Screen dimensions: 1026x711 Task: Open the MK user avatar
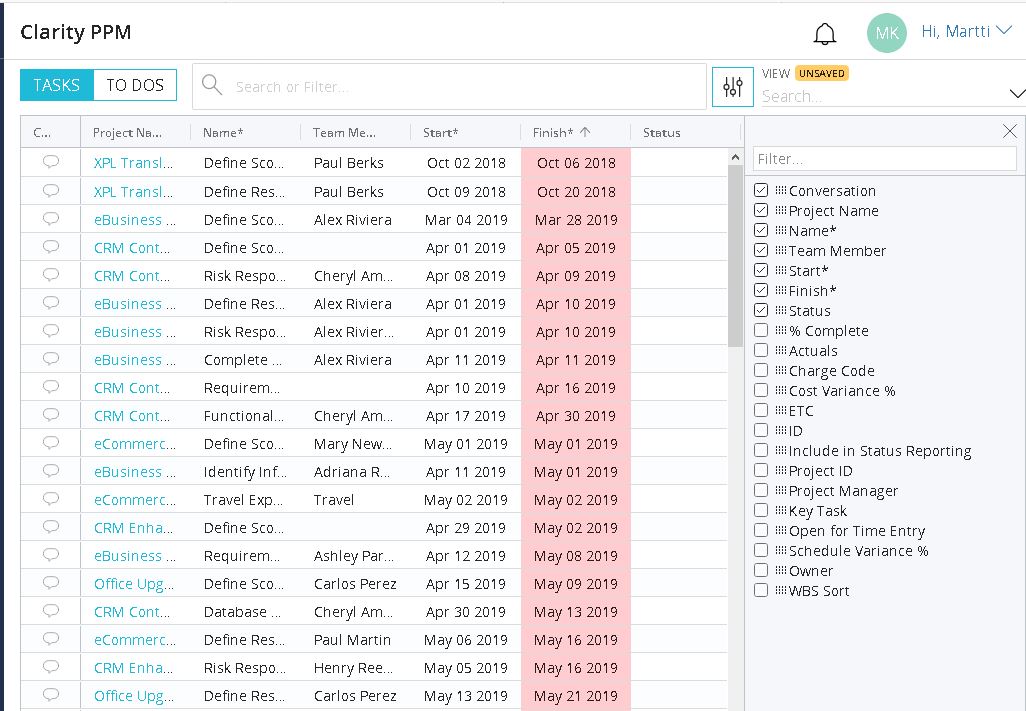pos(886,31)
